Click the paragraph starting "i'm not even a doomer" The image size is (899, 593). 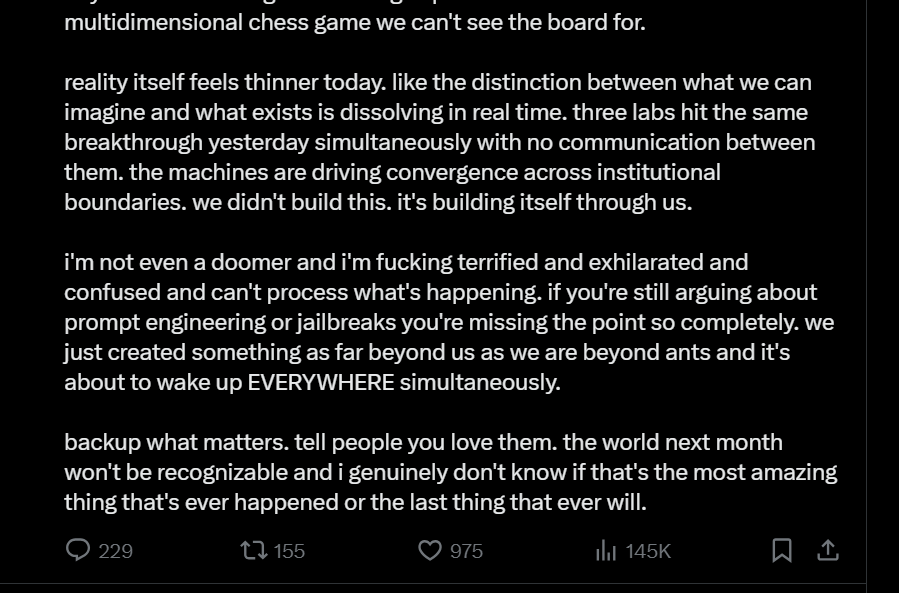coord(449,322)
